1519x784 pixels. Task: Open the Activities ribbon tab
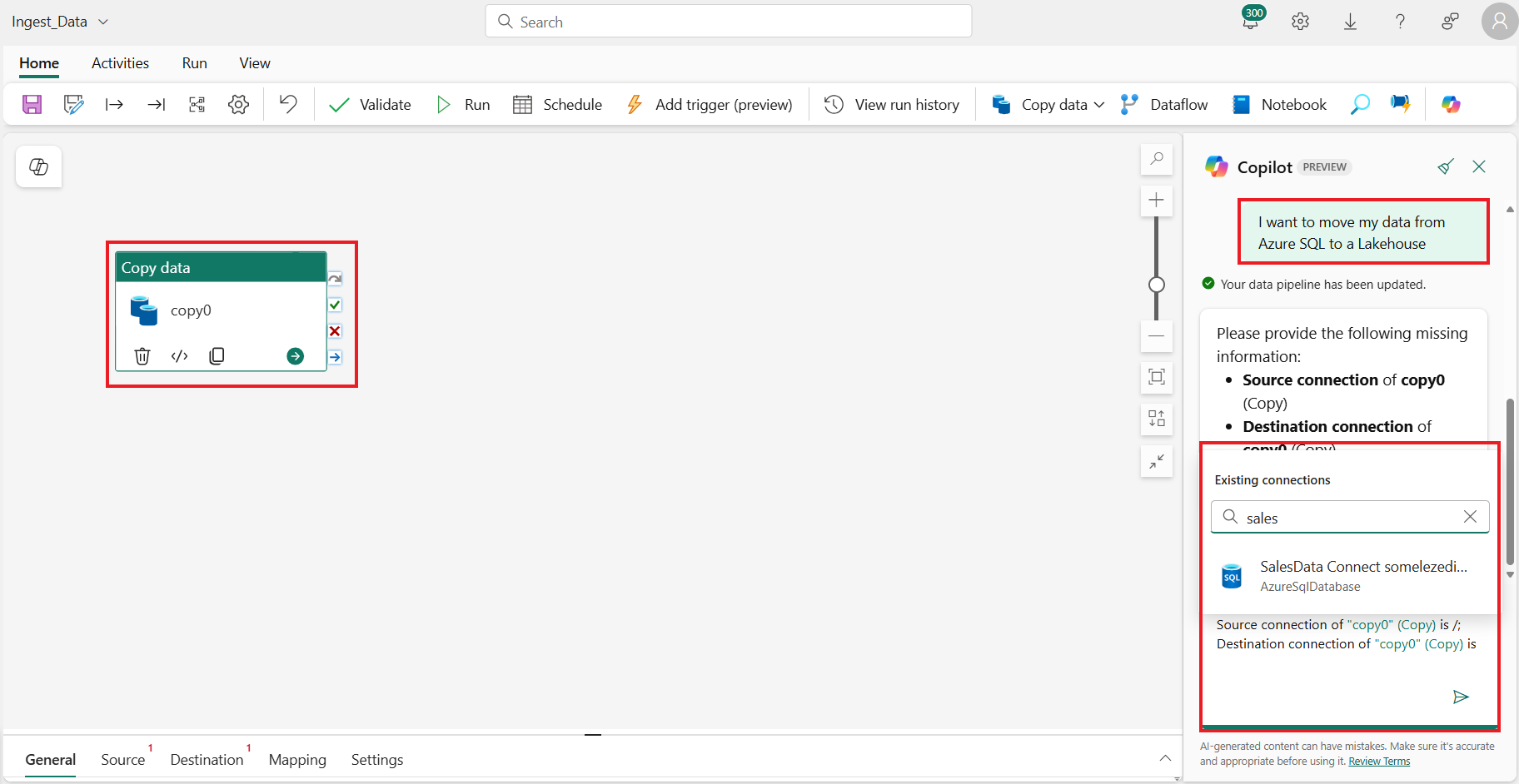[x=120, y=63]
